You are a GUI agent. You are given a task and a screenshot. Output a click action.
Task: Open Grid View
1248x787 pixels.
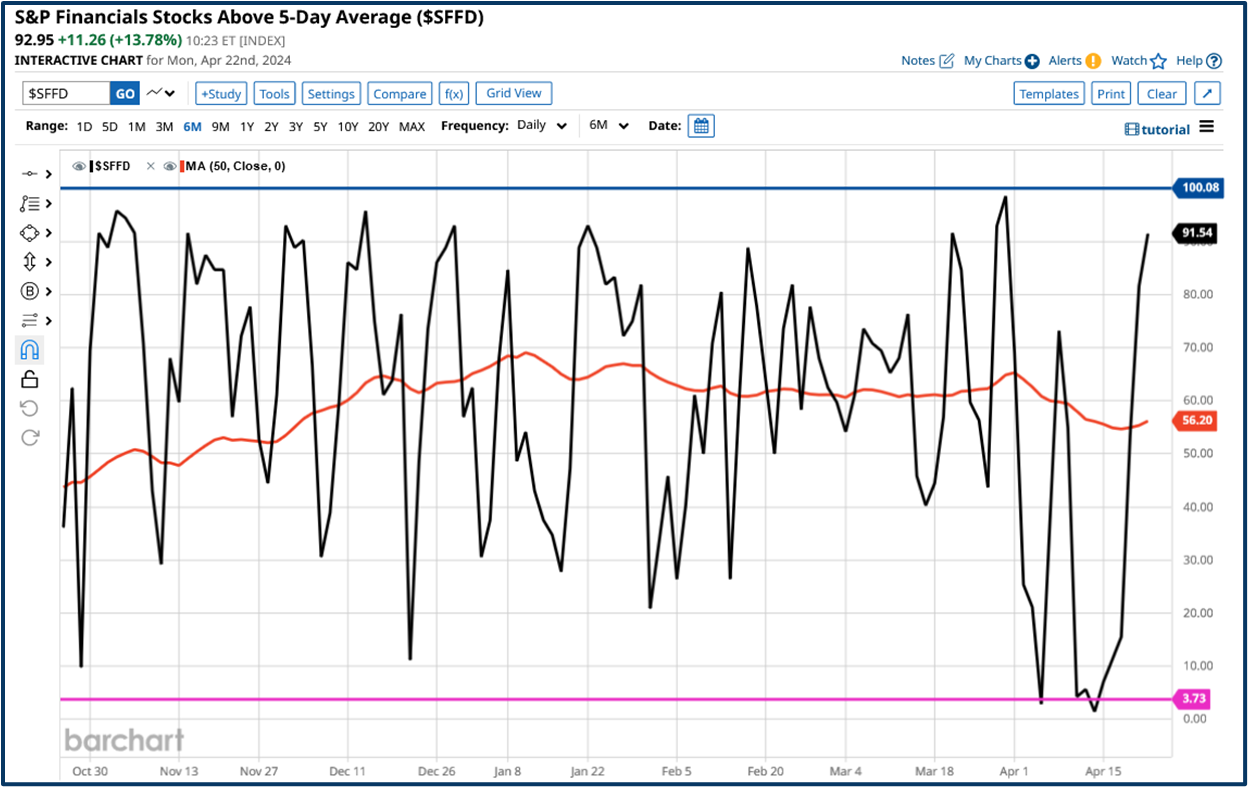coord(513,93)
